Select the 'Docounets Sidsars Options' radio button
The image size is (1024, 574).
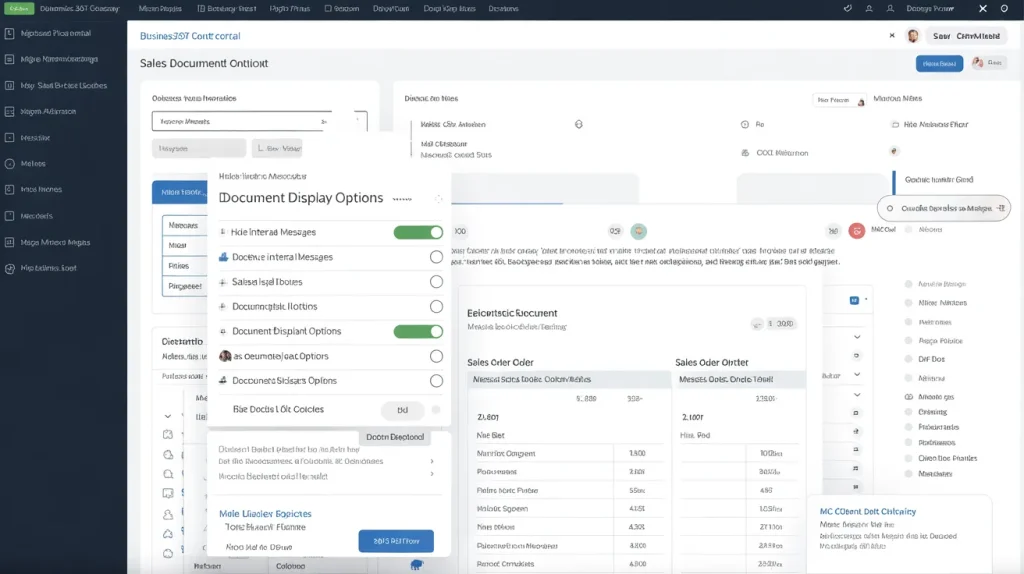pyautogui.click(x=436, y=381)
